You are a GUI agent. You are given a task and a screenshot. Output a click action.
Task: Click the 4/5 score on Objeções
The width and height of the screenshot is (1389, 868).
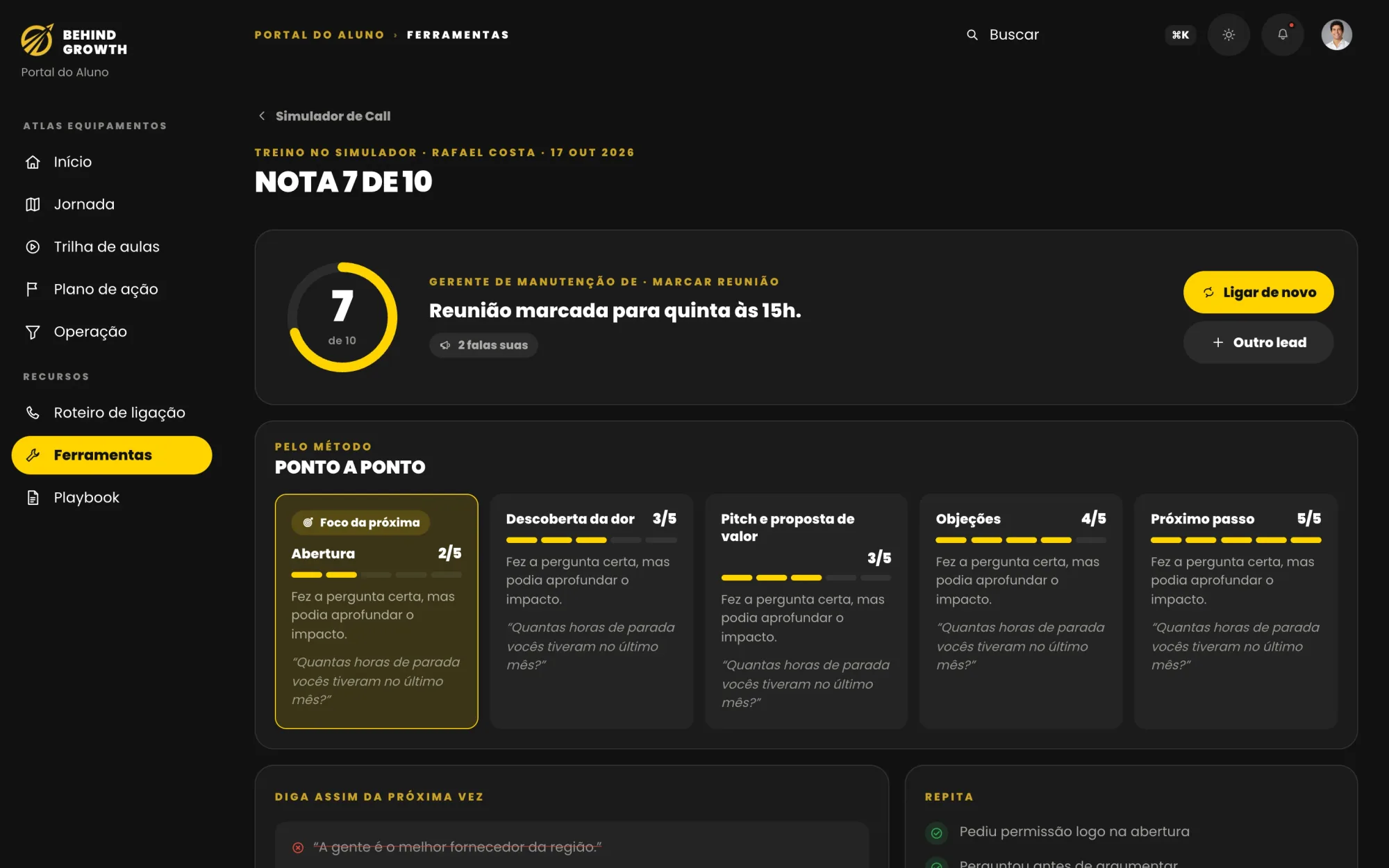click(1093, 519)
